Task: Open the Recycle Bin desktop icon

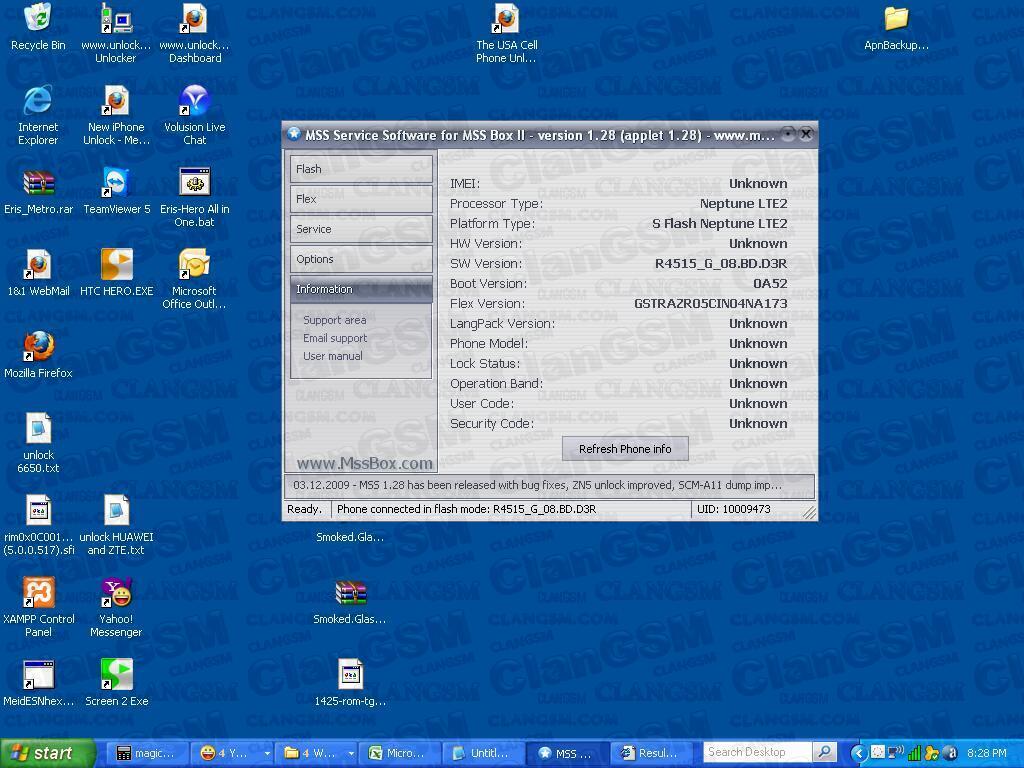Action: [x=39, y=18]
